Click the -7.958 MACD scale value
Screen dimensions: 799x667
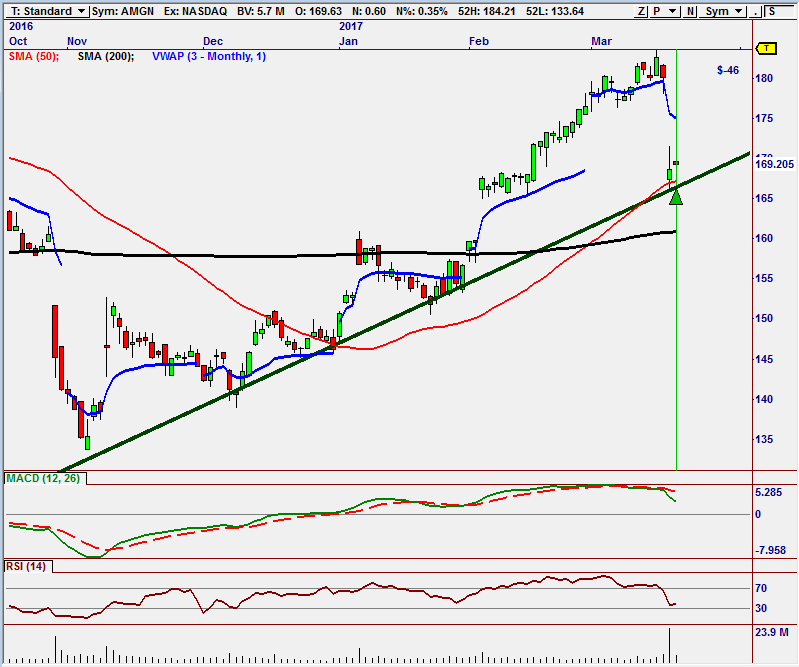(x=770, y=550)
